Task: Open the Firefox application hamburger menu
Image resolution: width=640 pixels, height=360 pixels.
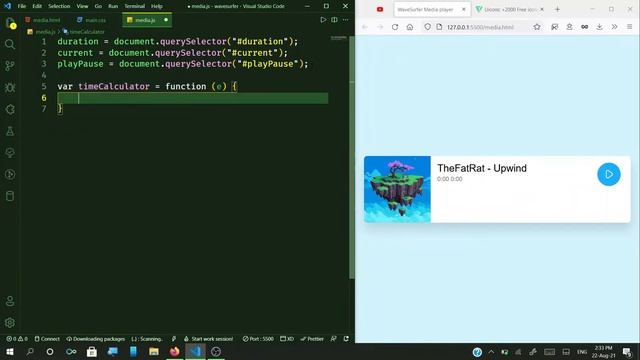Action: [x=629, y=27]
